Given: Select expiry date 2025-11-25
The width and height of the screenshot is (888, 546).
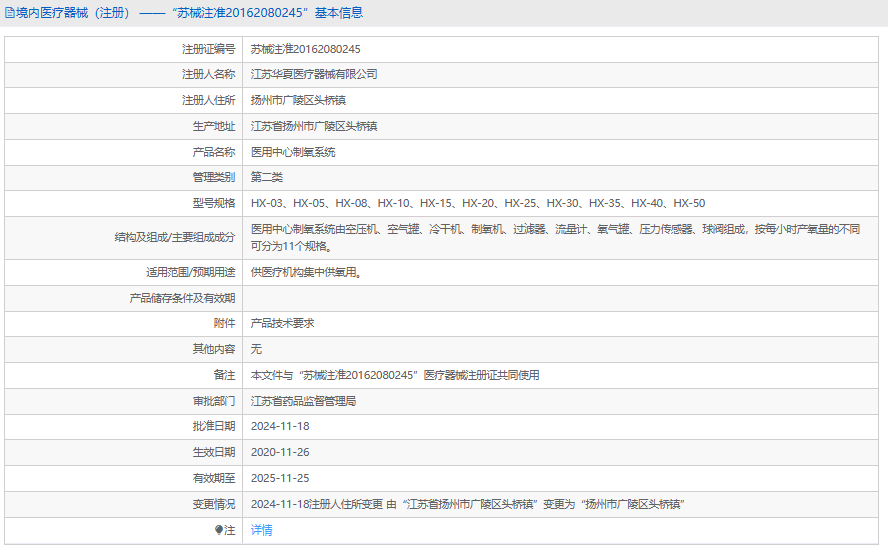Looking at the screenshot, I should click(280, 479).
